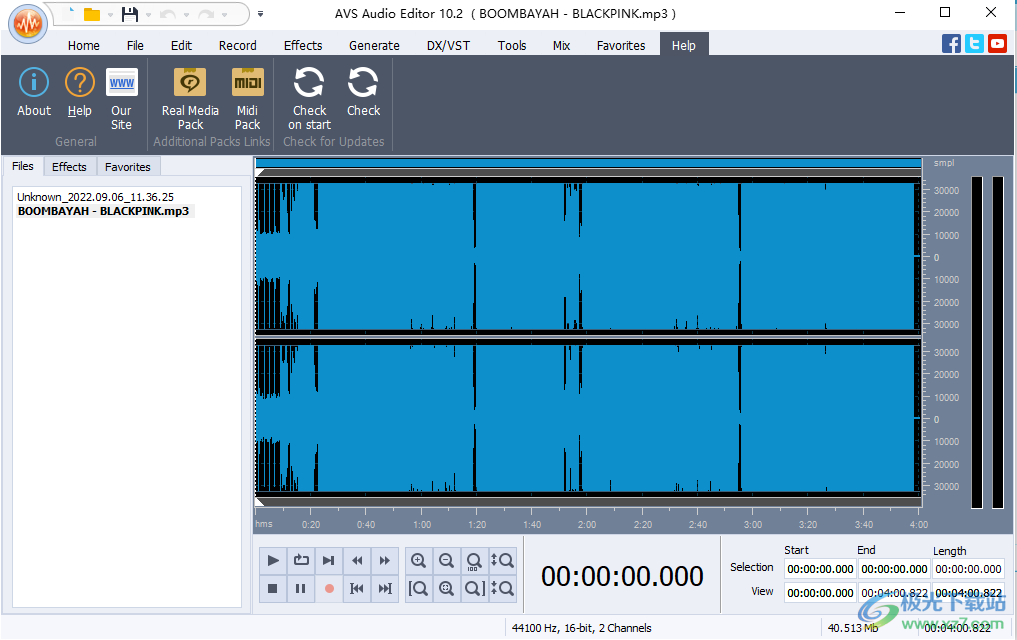Expand the open folder dropdown arrow

click(x=110, y=14)
